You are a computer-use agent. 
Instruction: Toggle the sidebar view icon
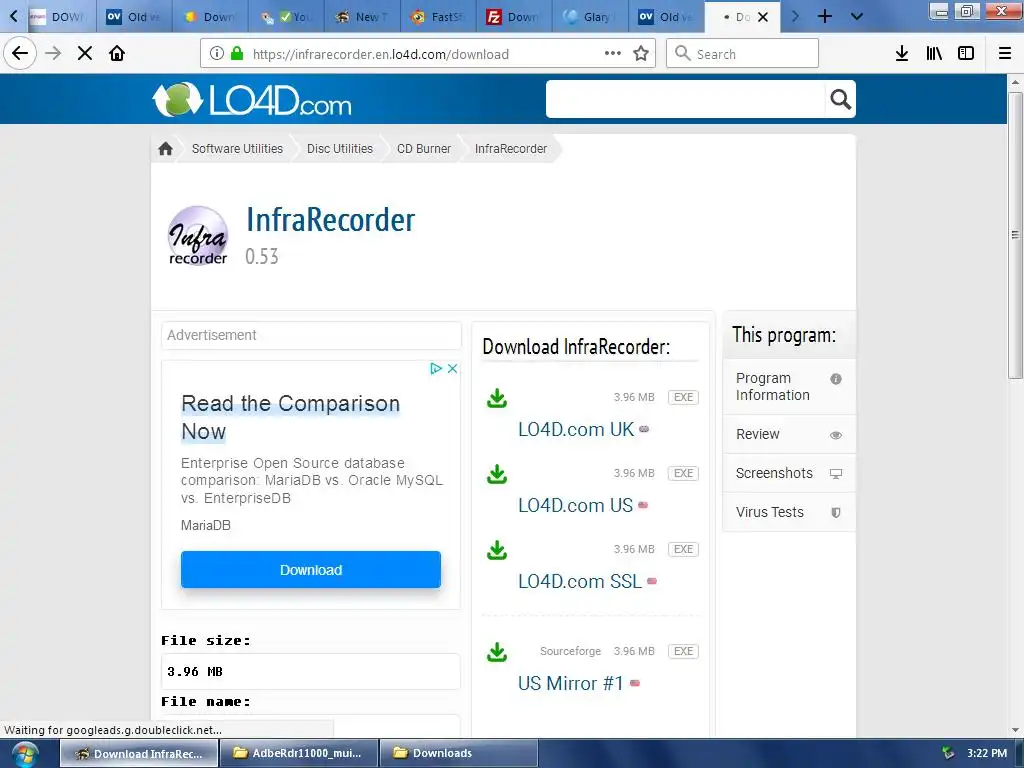966,54
